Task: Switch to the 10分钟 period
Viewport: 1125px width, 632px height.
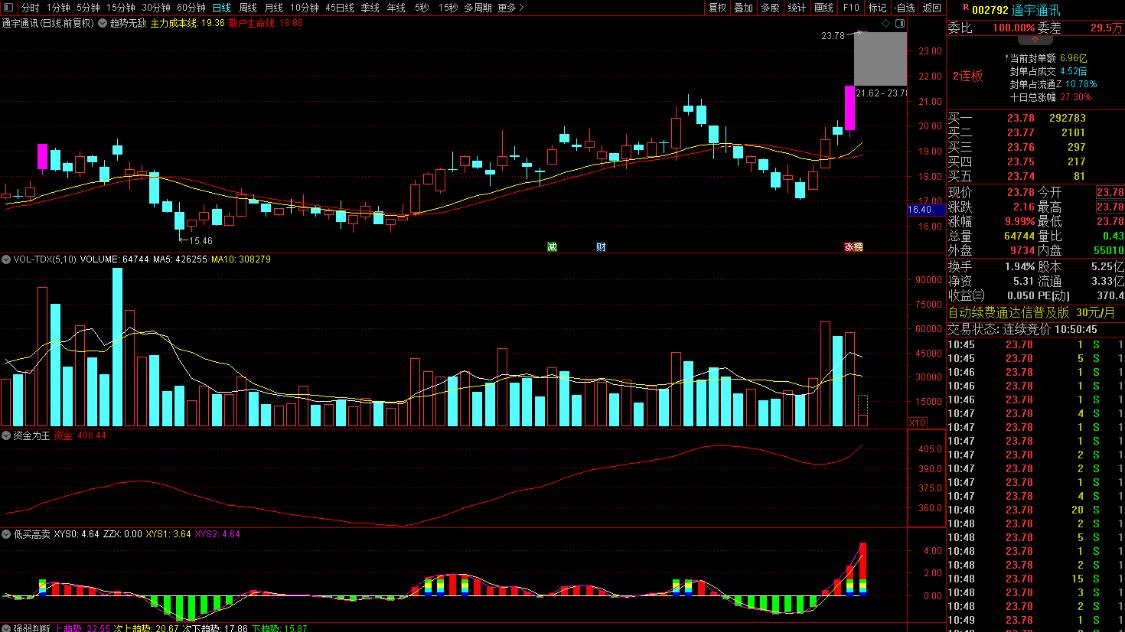Action: point(304,8)
